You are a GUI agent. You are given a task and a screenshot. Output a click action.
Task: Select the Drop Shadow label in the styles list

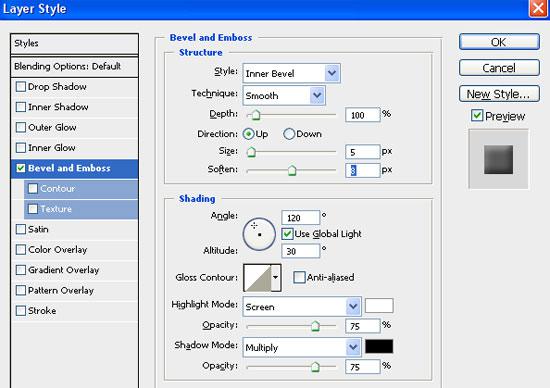pos(57,87)
